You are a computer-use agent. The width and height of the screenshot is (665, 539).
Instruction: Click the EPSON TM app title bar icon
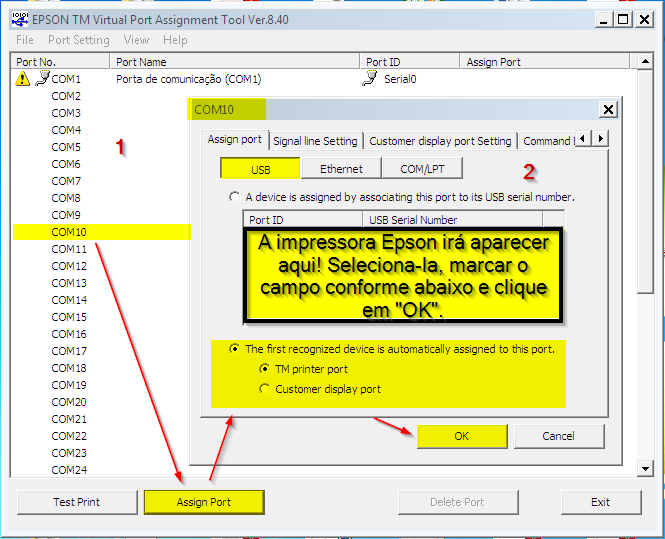[20, 20]
